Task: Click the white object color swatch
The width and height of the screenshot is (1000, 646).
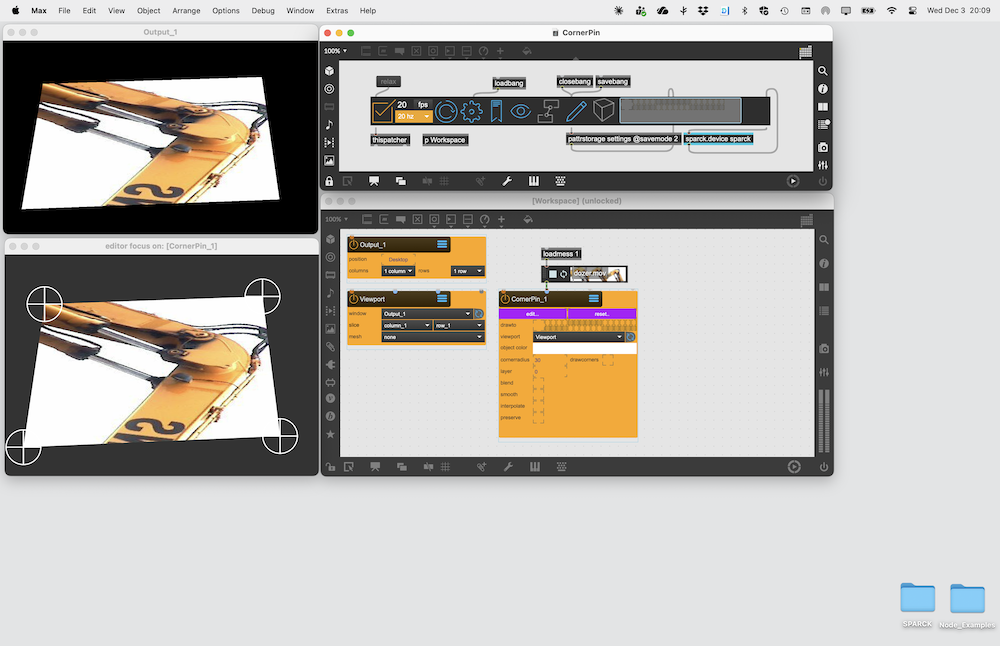Action: (584, 349)
